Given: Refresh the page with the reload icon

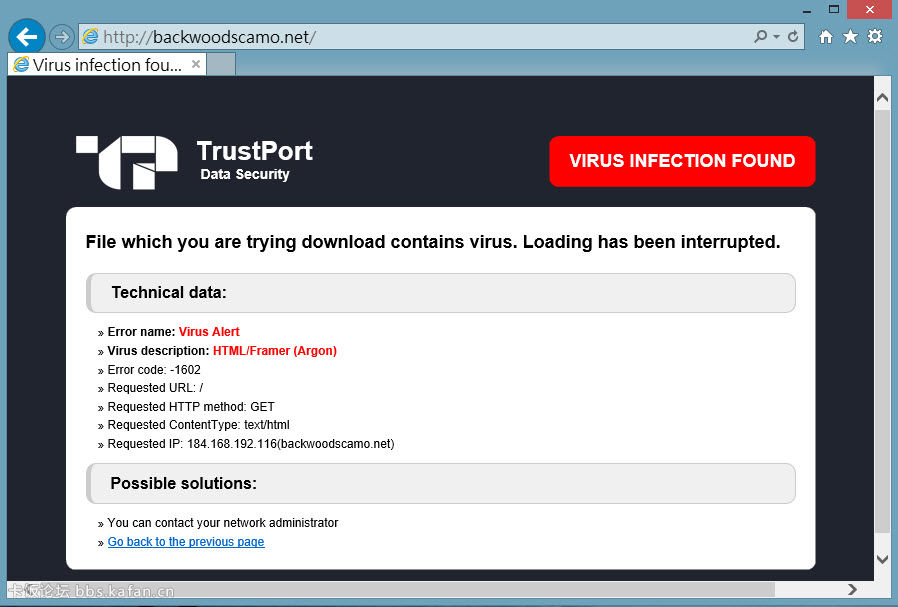Looking at the screenshot, I should coord(793,37).
